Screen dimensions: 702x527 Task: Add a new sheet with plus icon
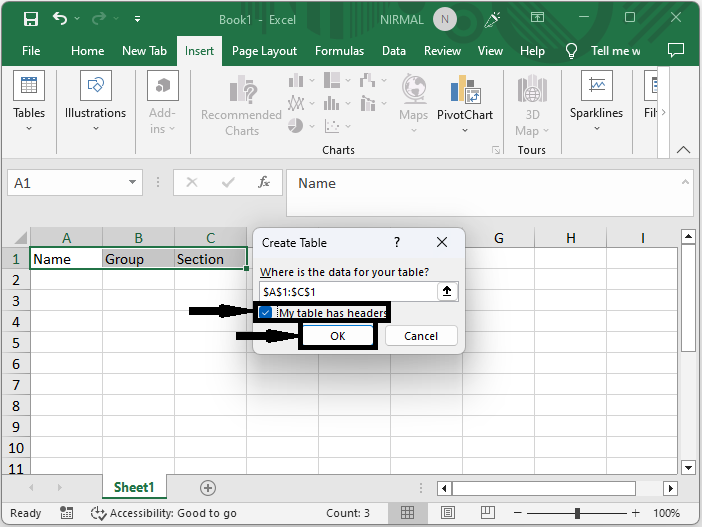coord(208,488)
